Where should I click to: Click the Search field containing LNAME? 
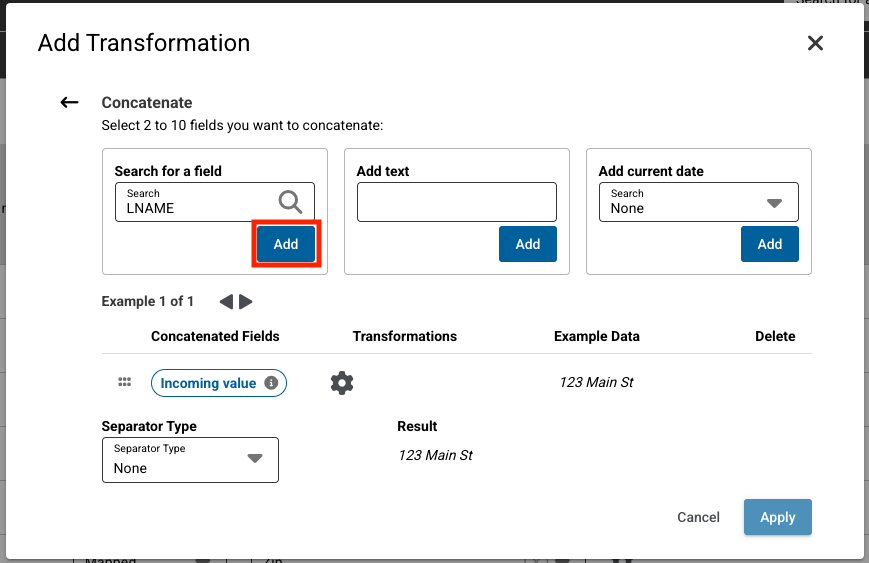point(215,202)
